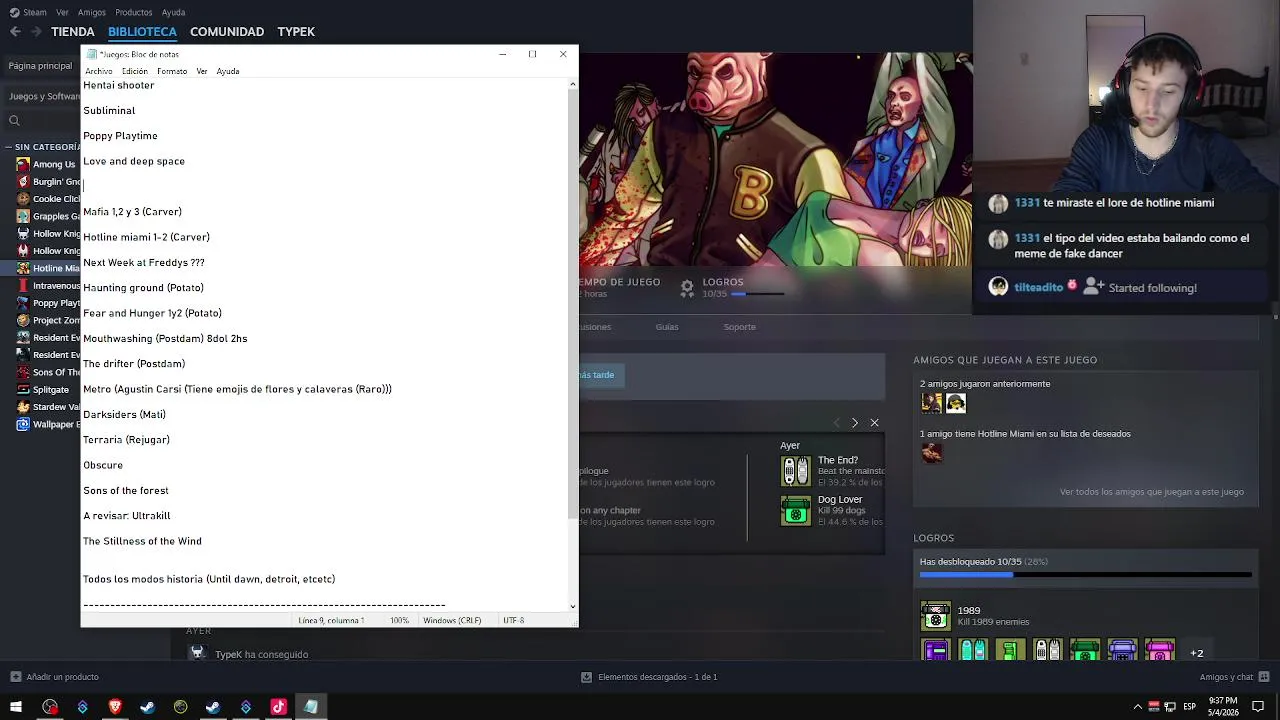Go forward with the Steam forward arrow

(37, 32)
